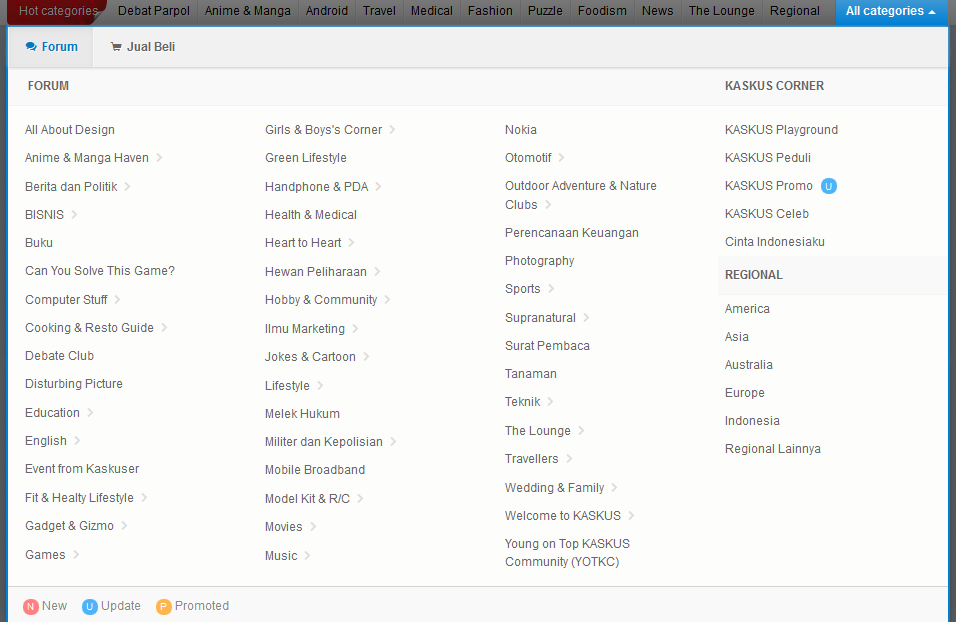Open Anime & Manga in top bar
The width and height of the screenshot is (956, 622).
tap(248, 11)
